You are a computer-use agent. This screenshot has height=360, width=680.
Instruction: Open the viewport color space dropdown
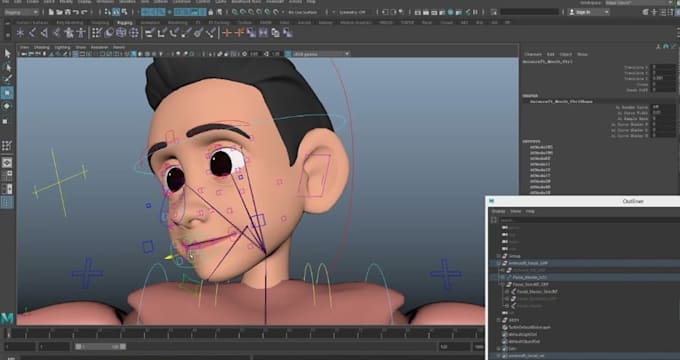pyautogui.click(x=320, y=54)
